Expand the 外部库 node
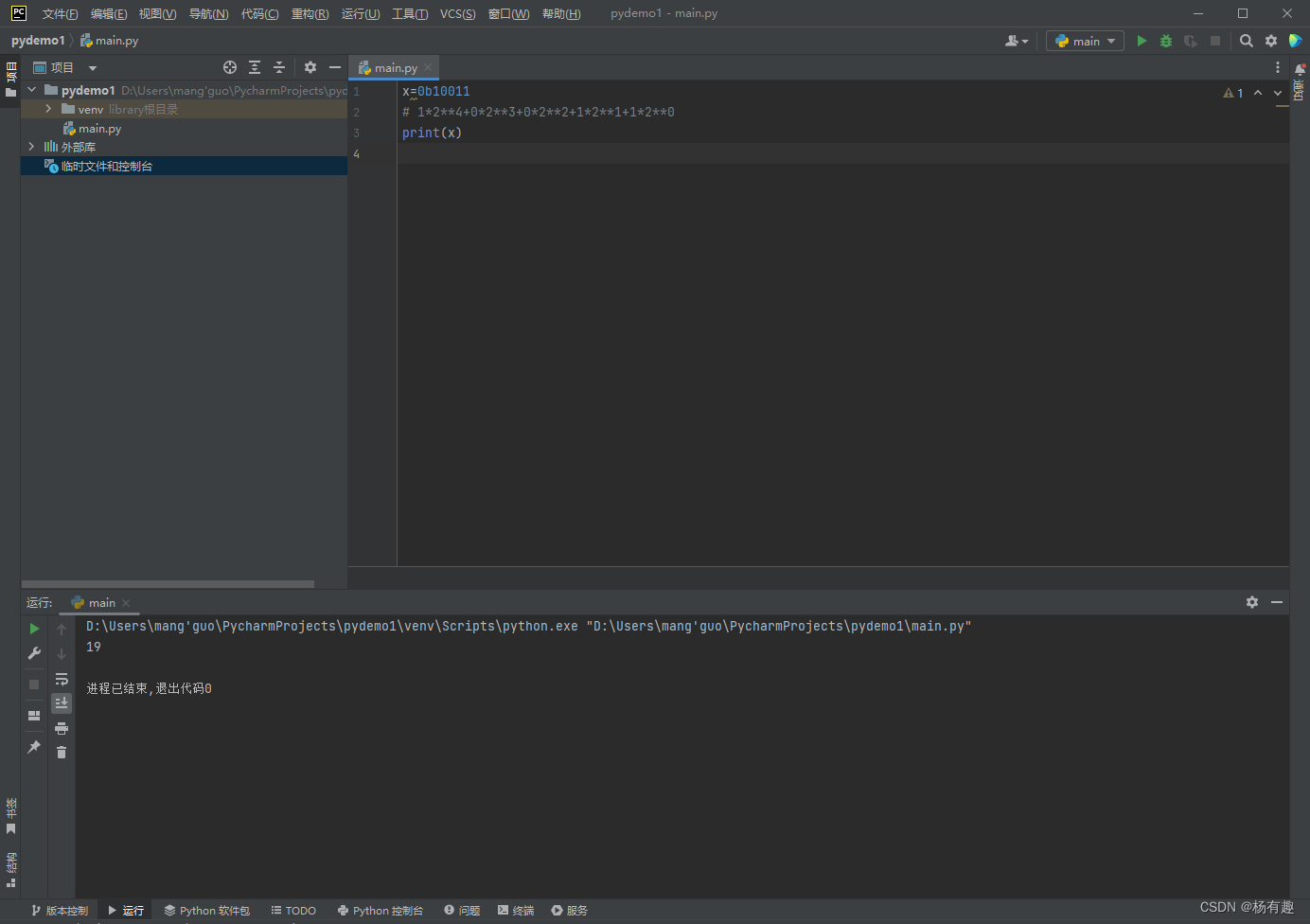Image resolution: width=1310 pixels, height=924 pixels. click(x=32, y=147)
